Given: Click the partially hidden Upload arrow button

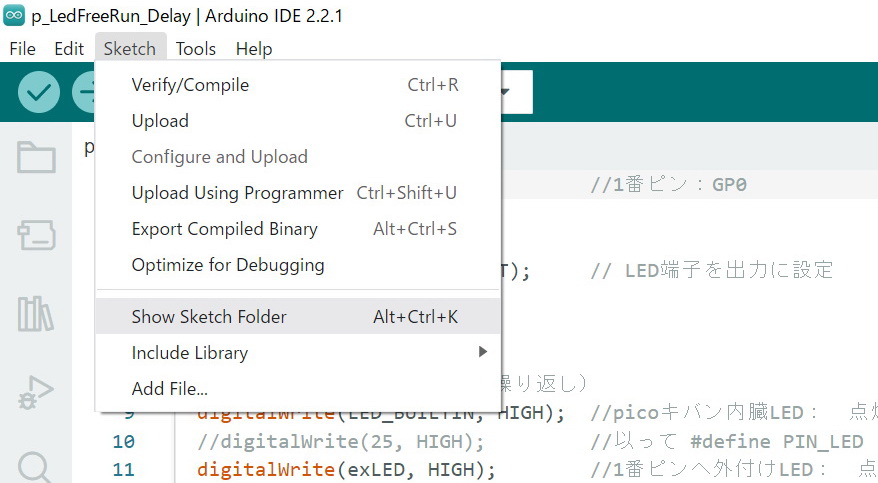Looking at the screenshot, I should point(83,92).
